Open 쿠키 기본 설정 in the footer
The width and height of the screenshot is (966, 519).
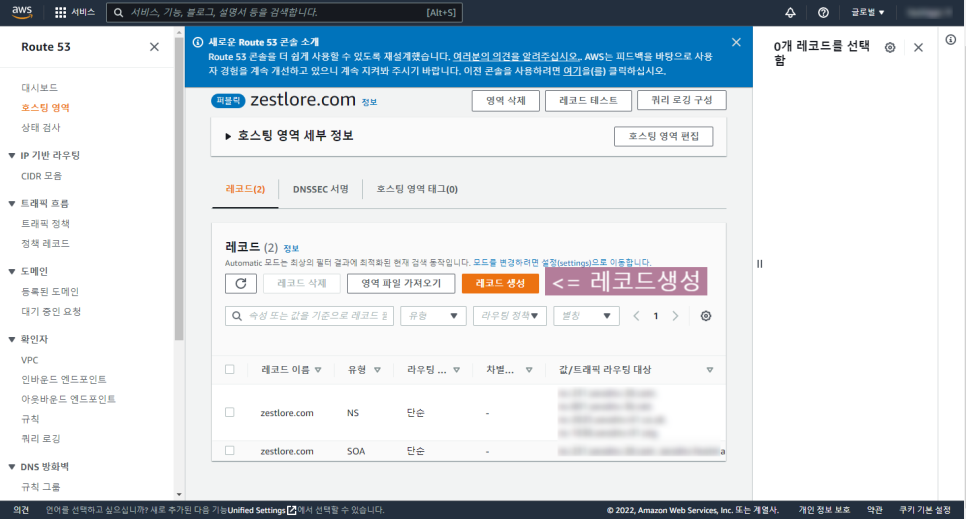[925, 510]
